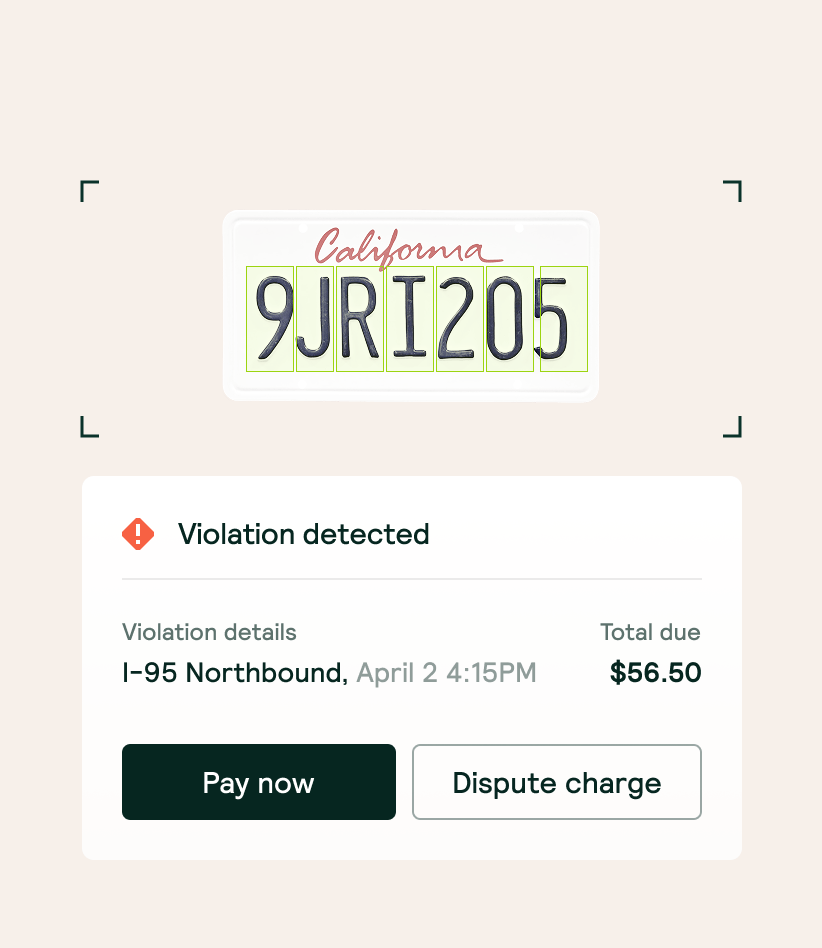Click the $56.50 total due amount
This screenshot has height=948, width=822.
pos(655,672)
